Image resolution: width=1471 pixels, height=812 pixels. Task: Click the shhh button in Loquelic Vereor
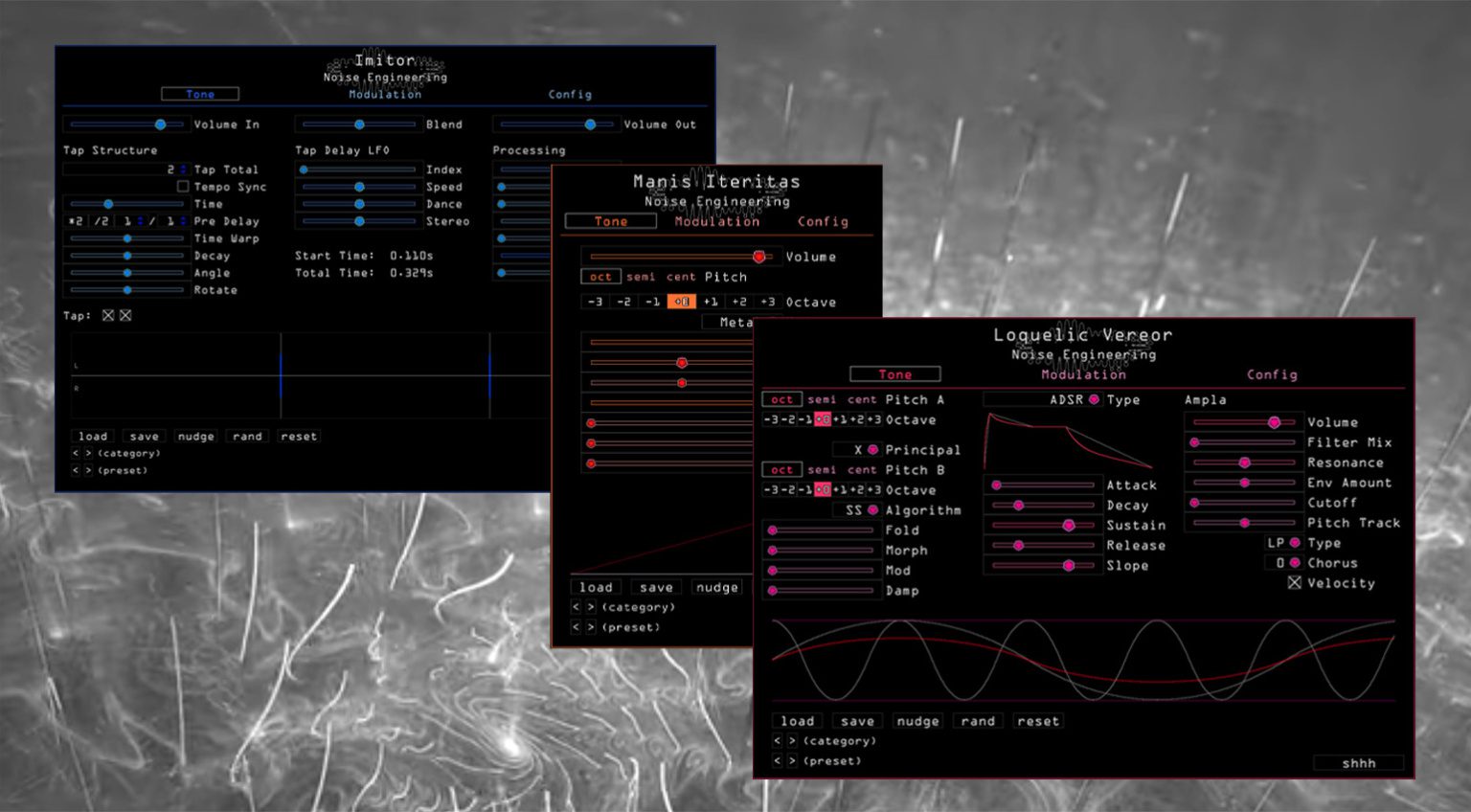[1357, 762]
